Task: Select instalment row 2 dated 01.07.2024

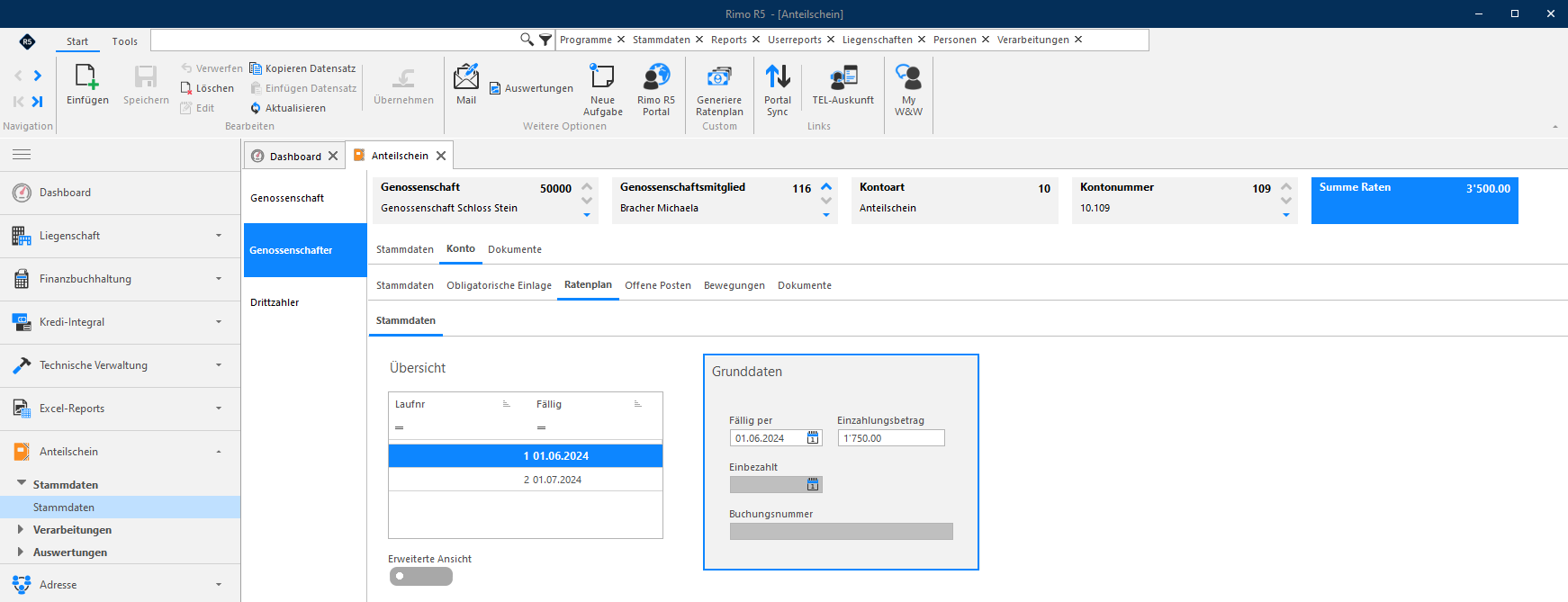Action: 526,480
